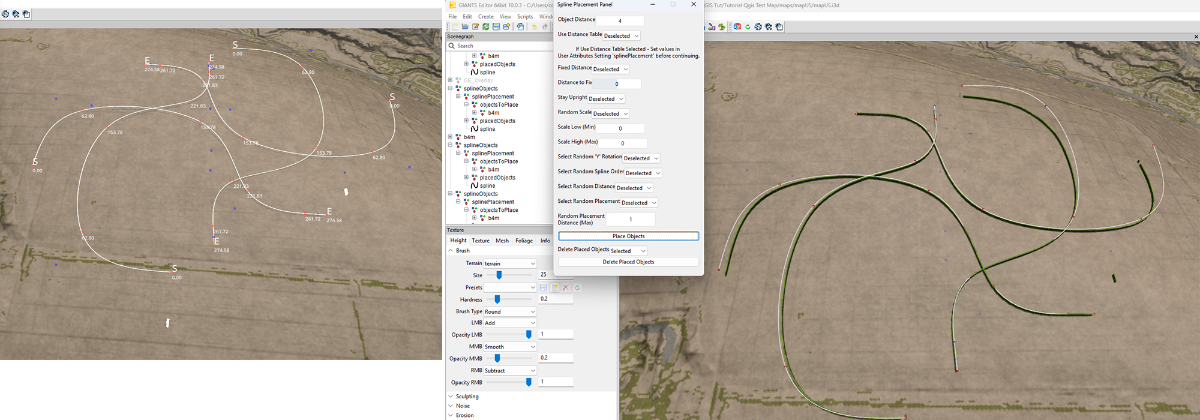This screenshot has width=1200, height=420.
Task: Open the View menu
Action: (505, 17)
